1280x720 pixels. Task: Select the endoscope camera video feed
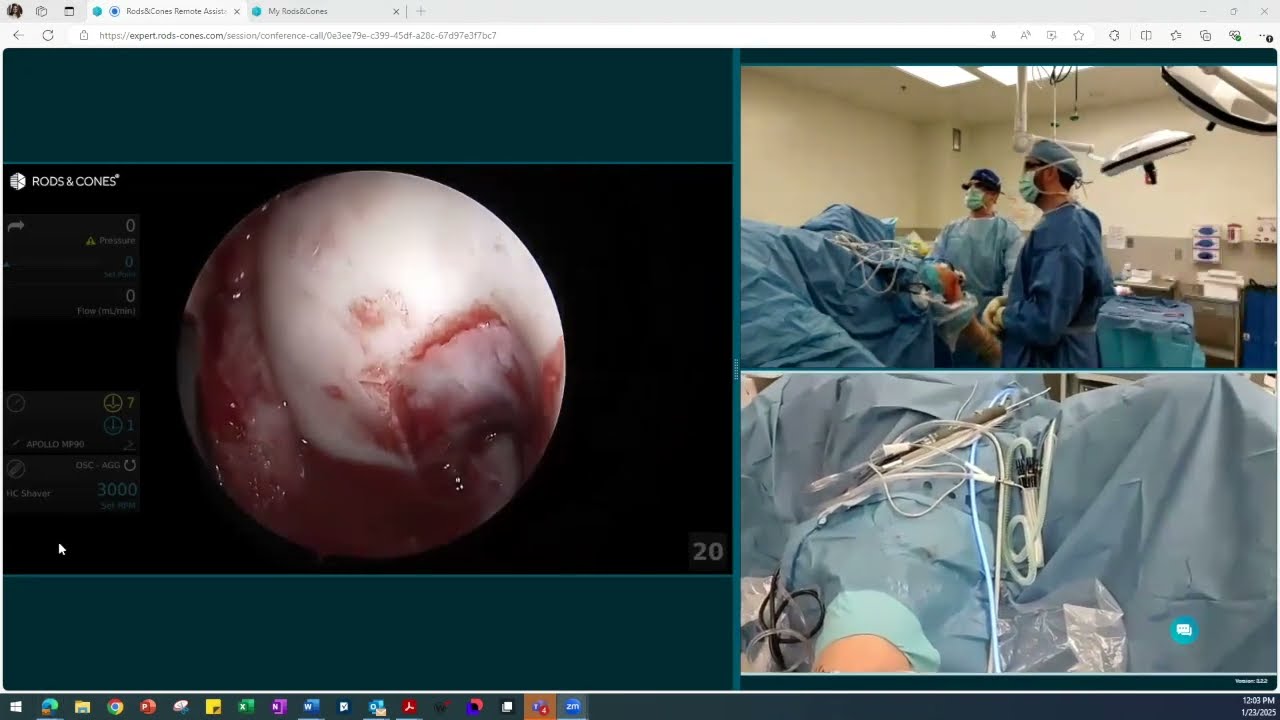[x=368, y=369]
